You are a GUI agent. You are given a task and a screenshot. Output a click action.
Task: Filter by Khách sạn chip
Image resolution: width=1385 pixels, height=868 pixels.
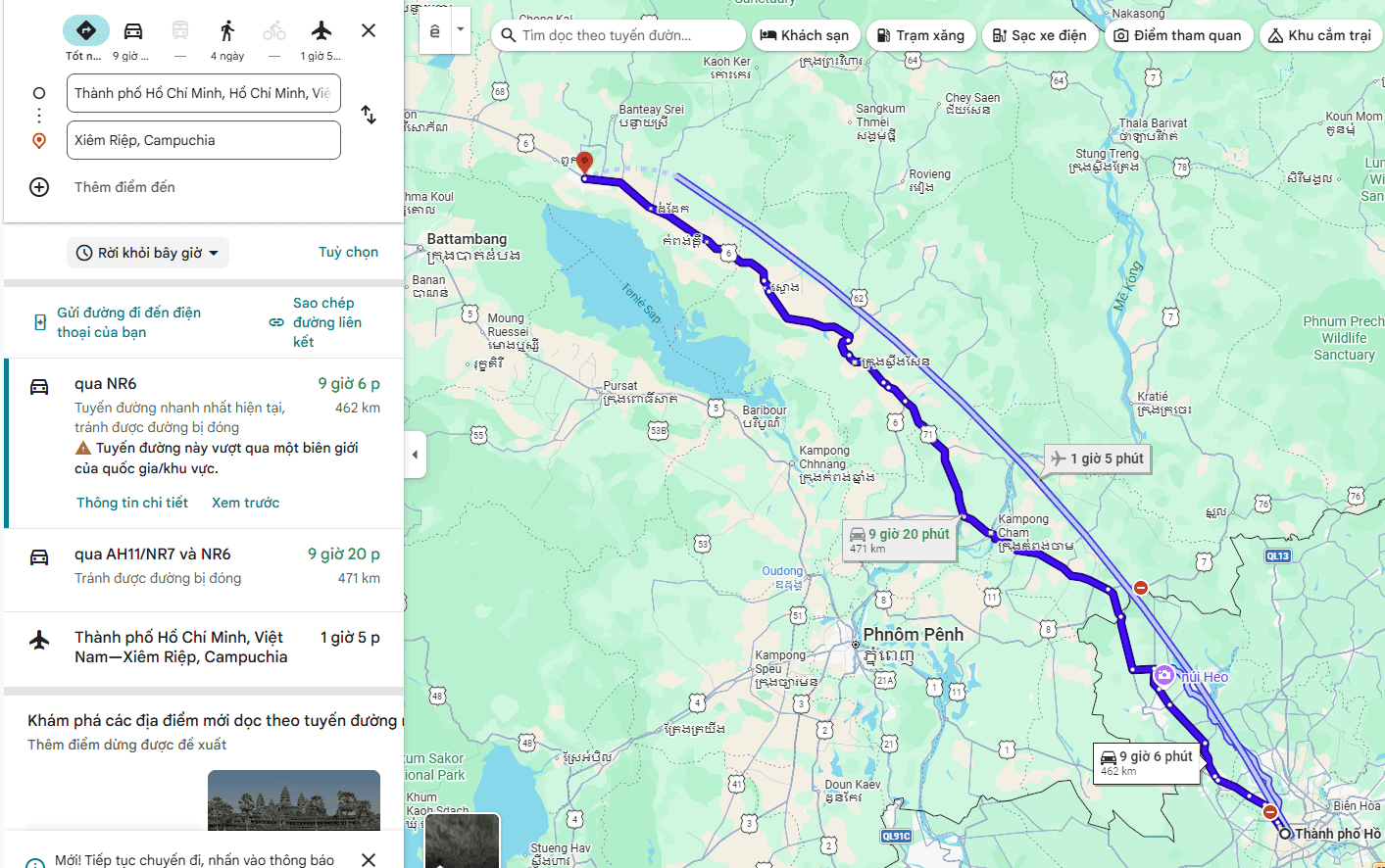[806, 35]
